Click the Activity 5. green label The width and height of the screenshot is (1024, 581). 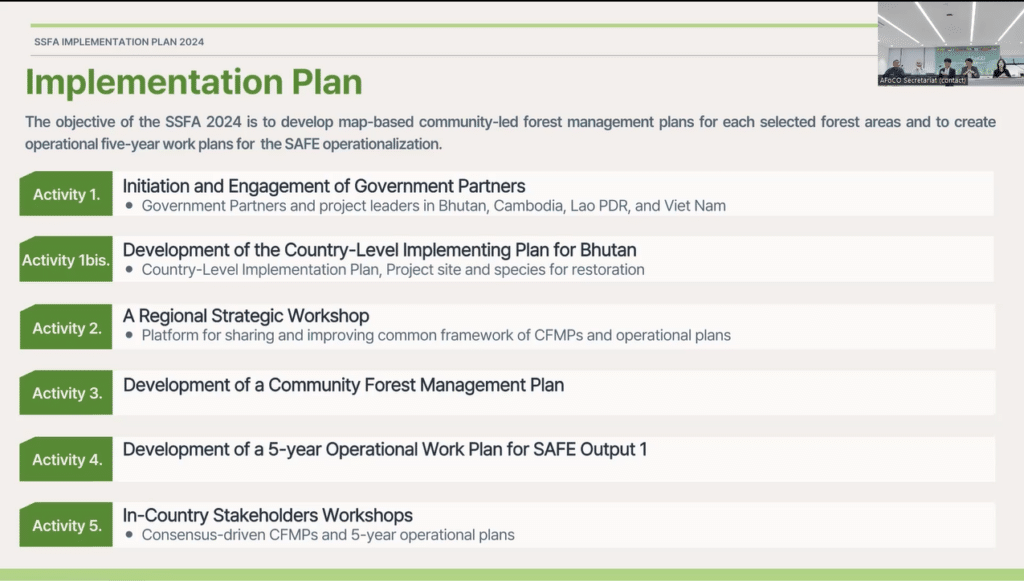pos(66,525)
